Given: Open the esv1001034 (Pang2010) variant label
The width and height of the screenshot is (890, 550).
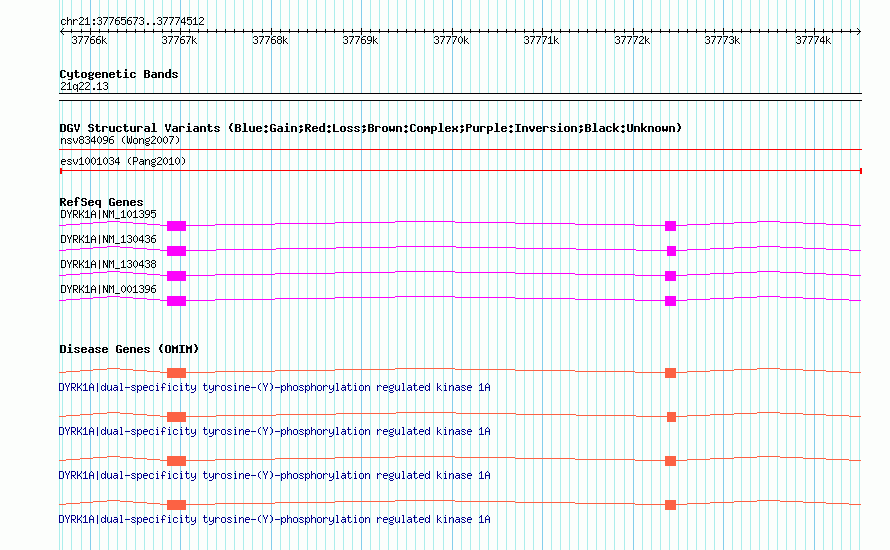Looking at the screenshot, I should coord(123,161).
